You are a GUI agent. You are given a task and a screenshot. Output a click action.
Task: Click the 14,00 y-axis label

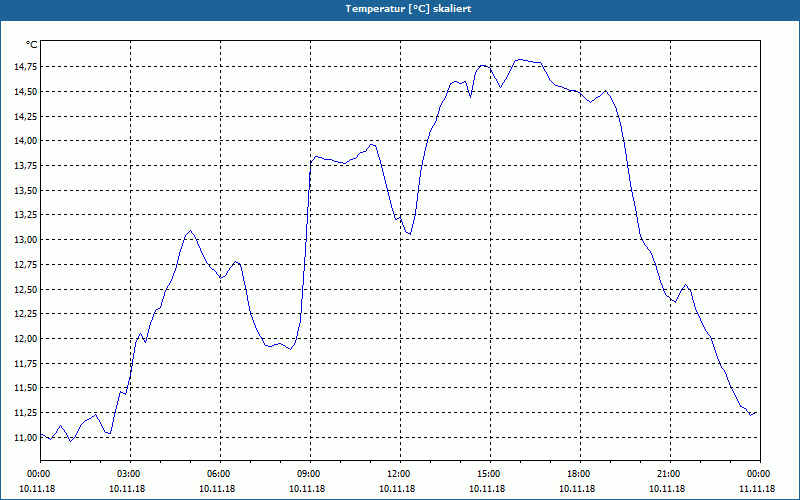click(26, 141)
